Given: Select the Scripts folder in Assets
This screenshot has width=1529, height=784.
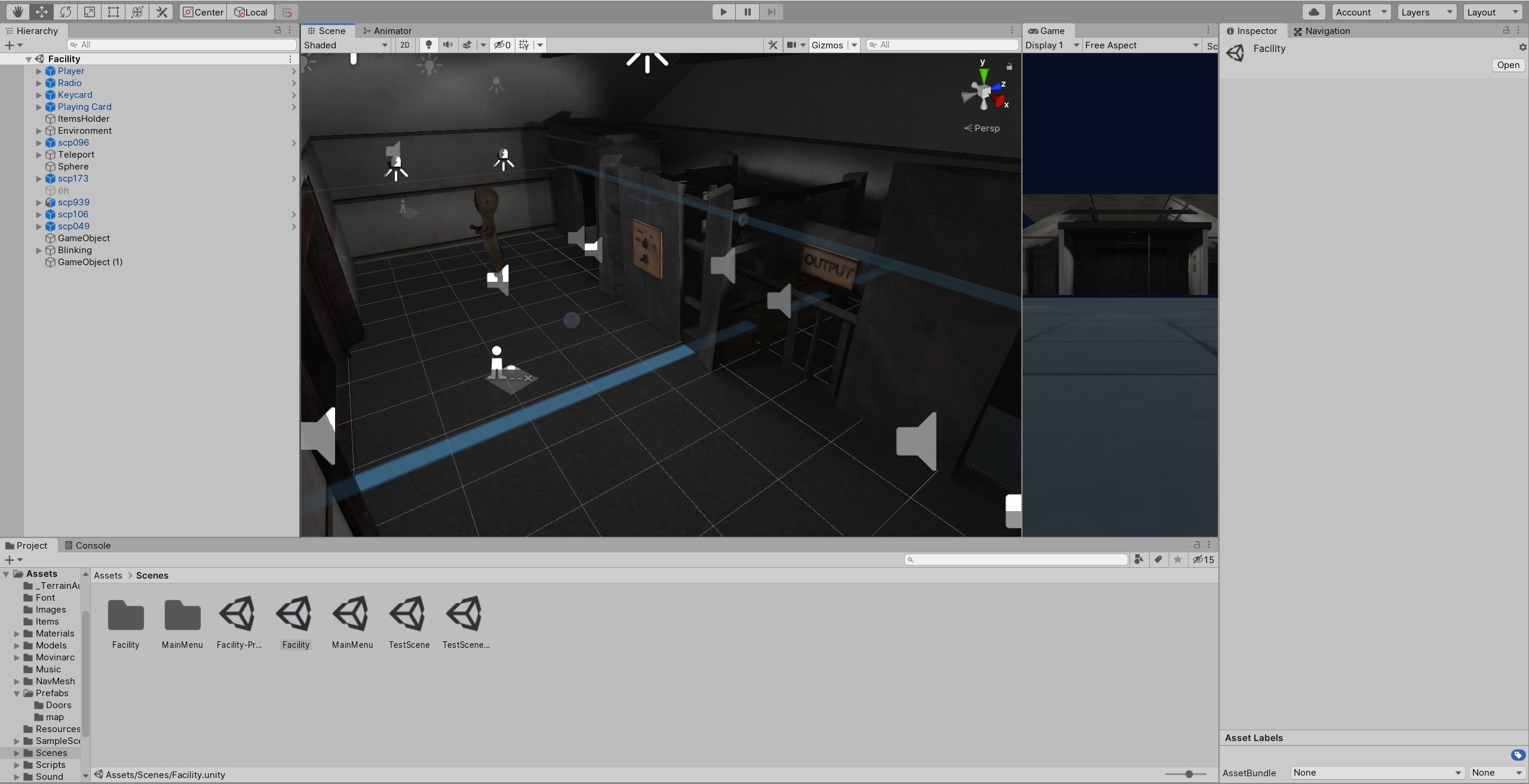Looking at the screenshot, I should tap(50, 764).
